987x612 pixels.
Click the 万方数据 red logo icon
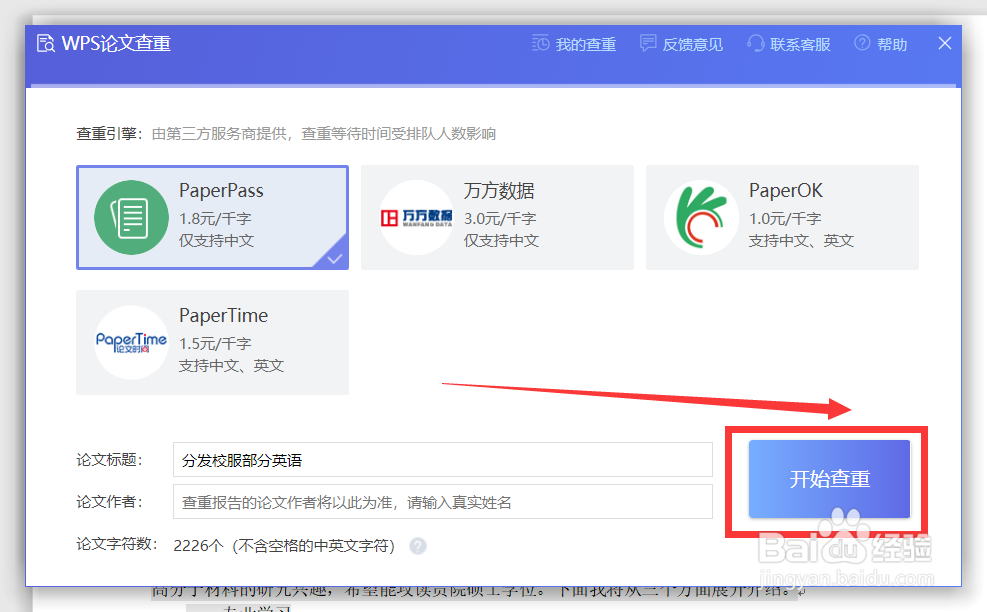pyautogui.click(x=415, y=218)
